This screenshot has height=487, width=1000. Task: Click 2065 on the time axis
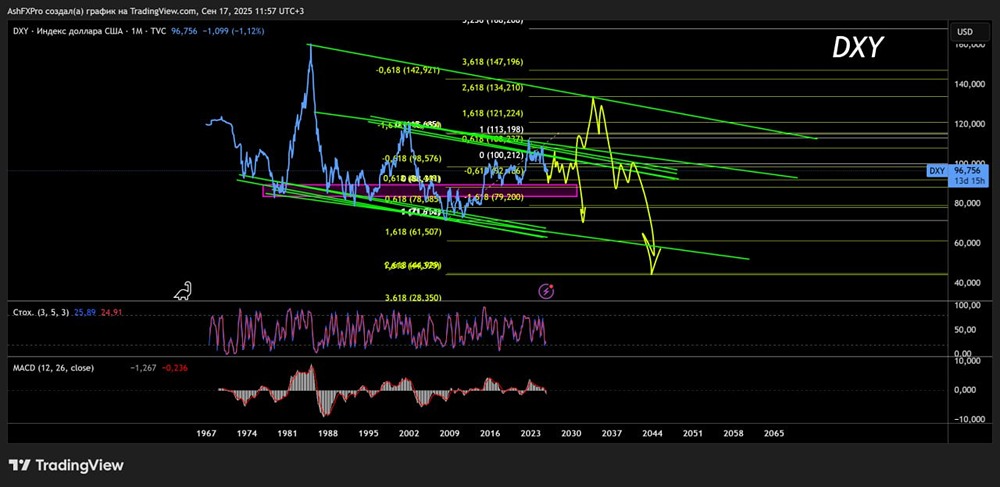[774, 433]
